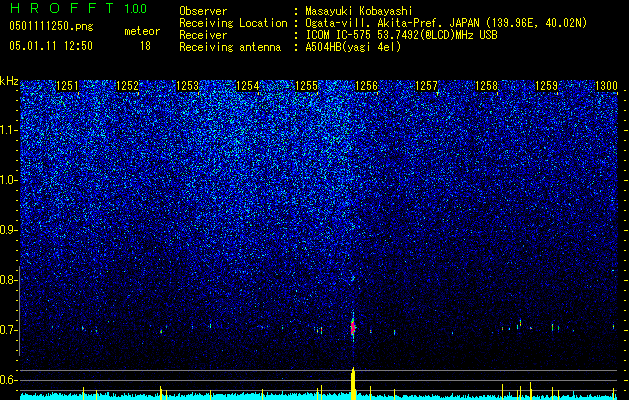Click the Receiver label

pos(203,35)
